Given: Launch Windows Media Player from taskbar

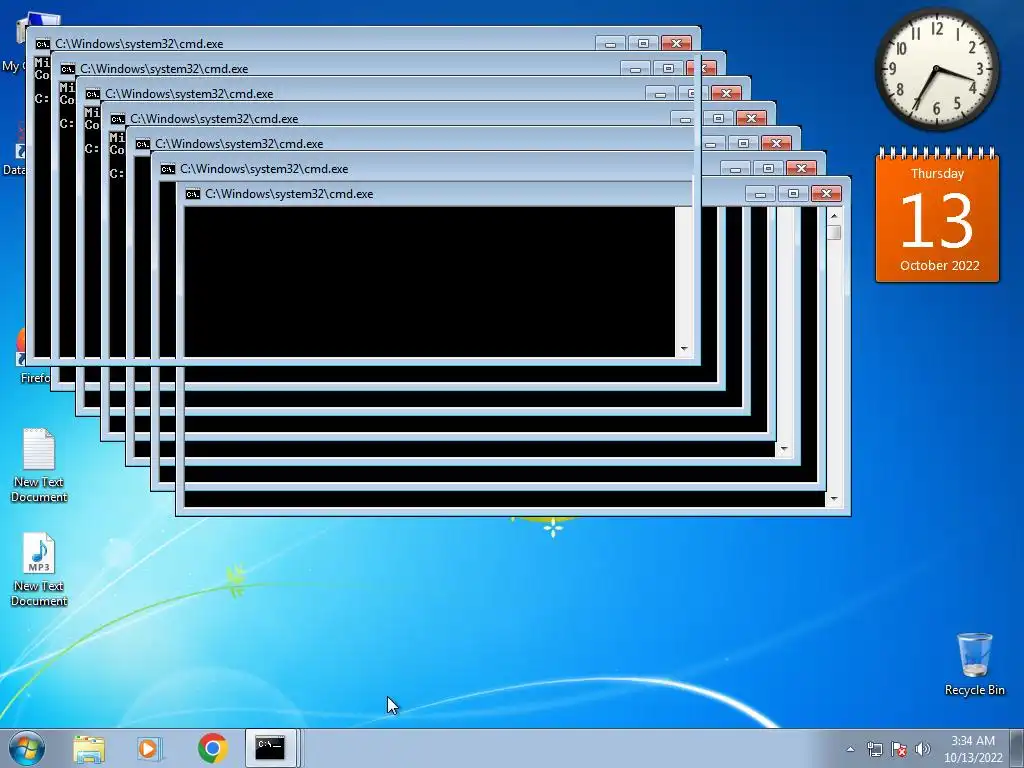Looking at the screenshot, I should 149,749.
